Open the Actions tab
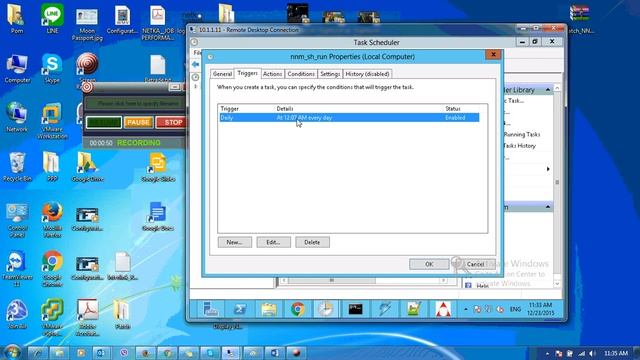Viewport: 640px width, 360px height. [x=272, y=74]
